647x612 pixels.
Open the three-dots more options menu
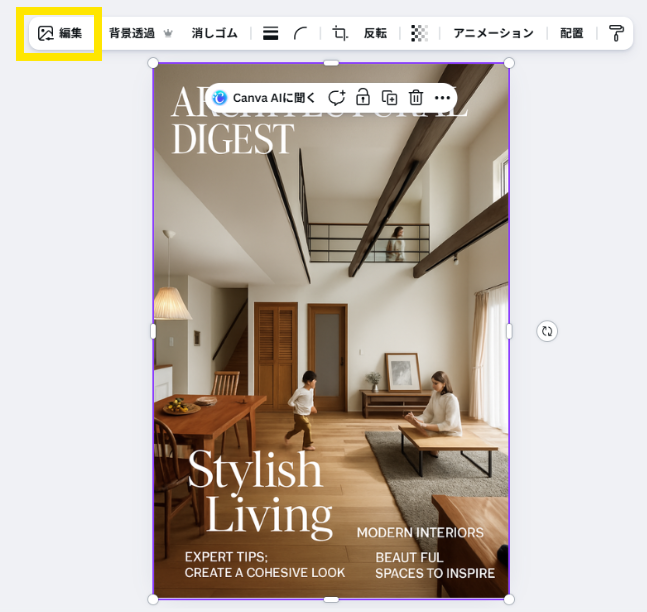pyautogui.click(x=443, y=97)
